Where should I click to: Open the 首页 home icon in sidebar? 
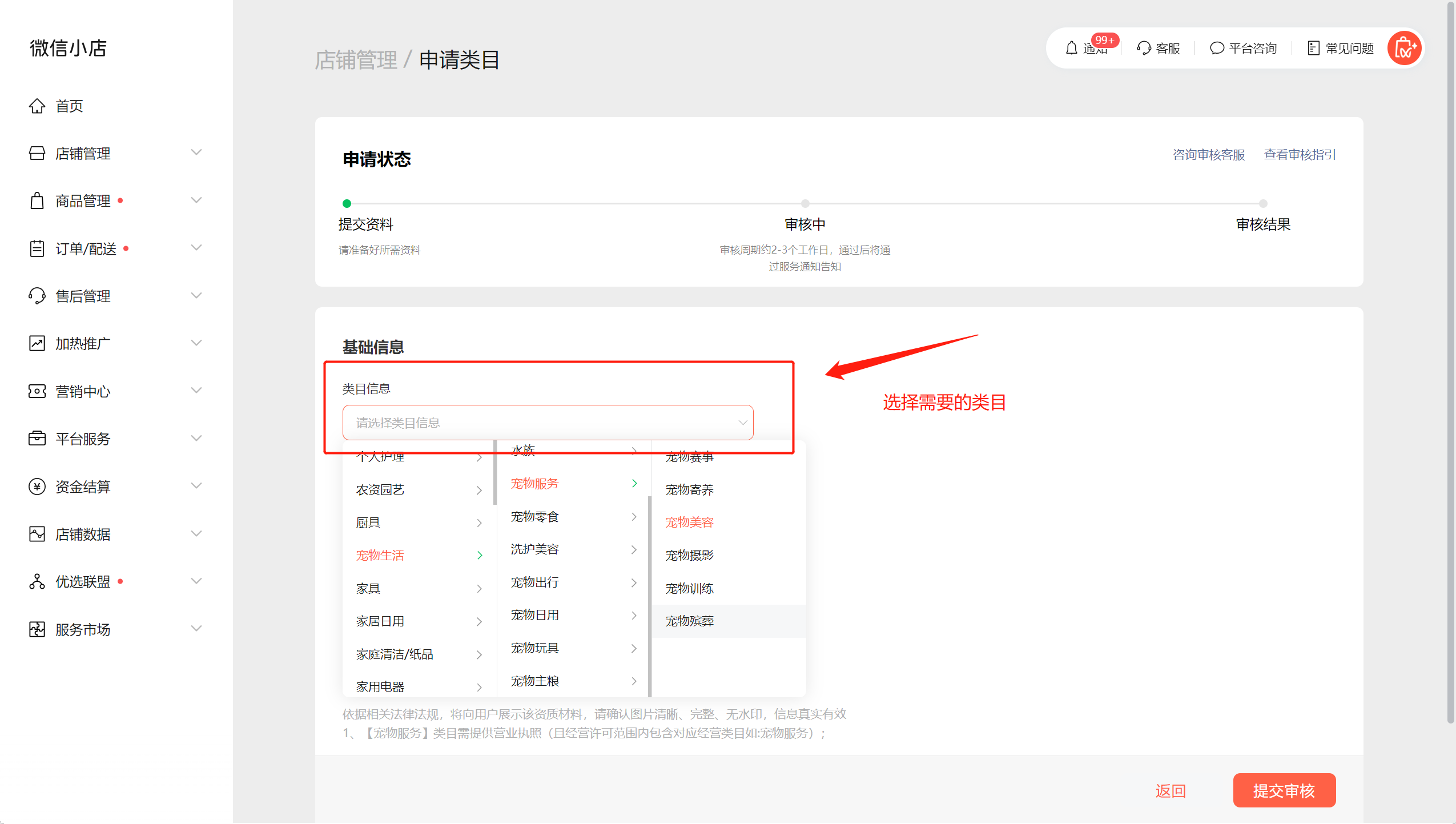point(37,106)
